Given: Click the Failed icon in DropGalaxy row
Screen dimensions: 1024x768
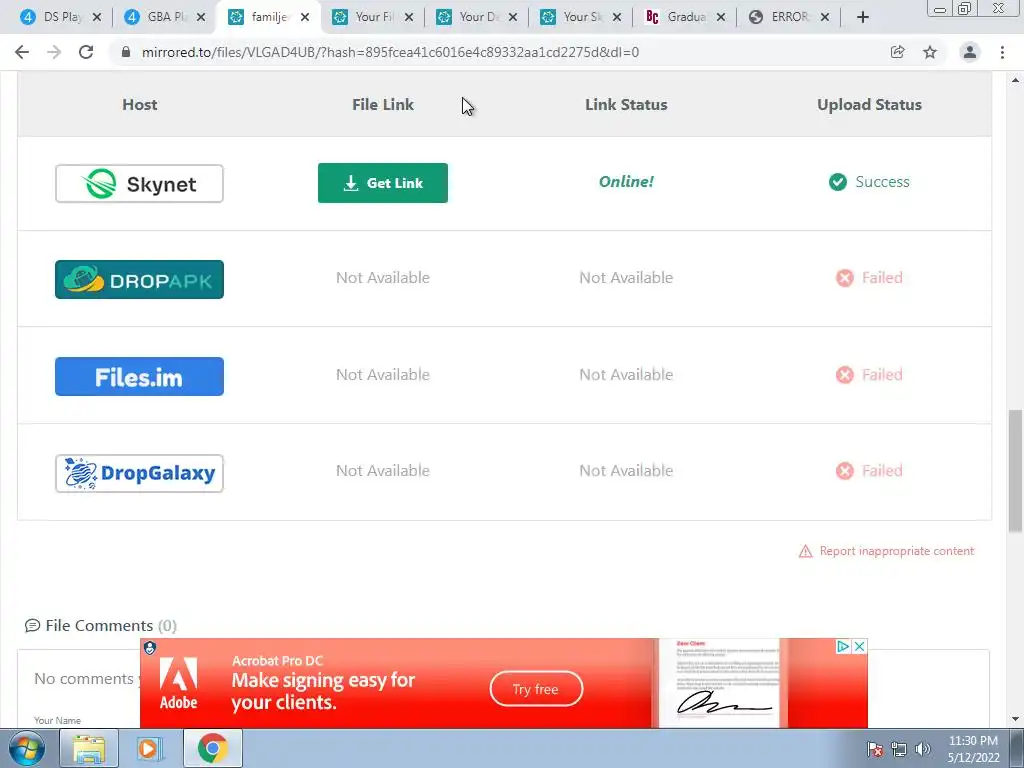Looking at the screenshot, I should [x=845, y=471].
